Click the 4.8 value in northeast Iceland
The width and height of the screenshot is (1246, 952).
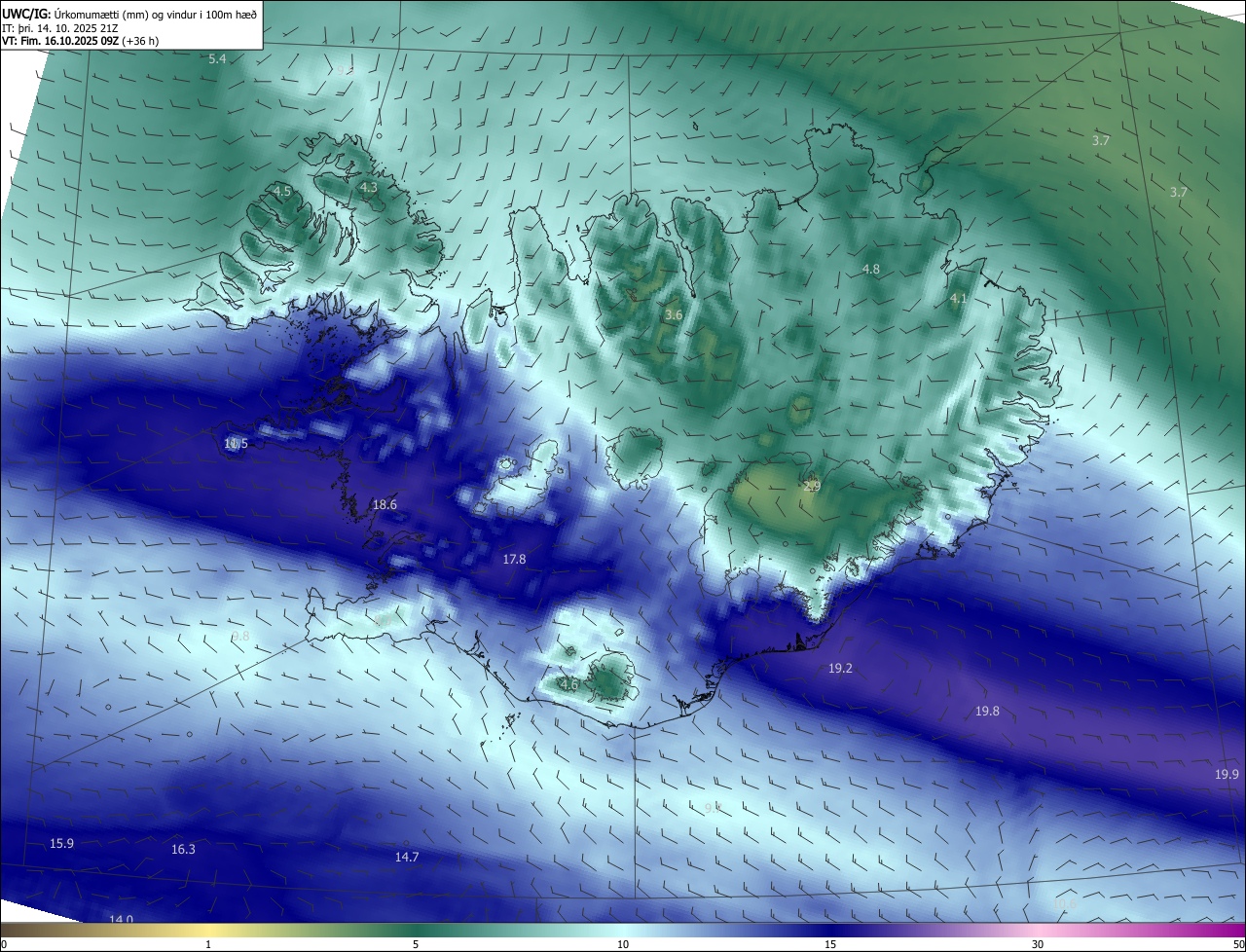pos(871,269)
